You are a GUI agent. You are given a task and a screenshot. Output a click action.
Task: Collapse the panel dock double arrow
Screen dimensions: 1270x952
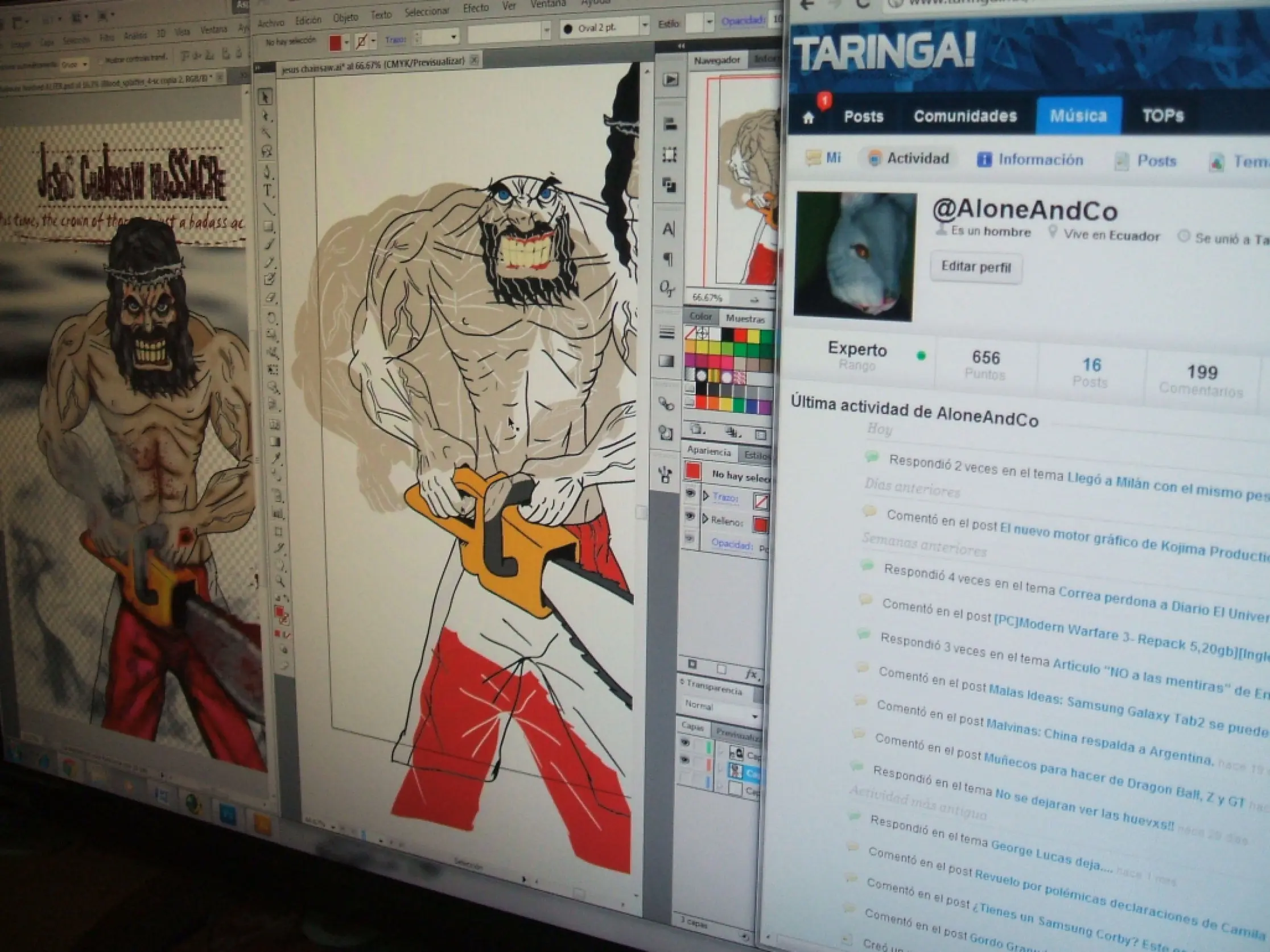tap(681, 46)
